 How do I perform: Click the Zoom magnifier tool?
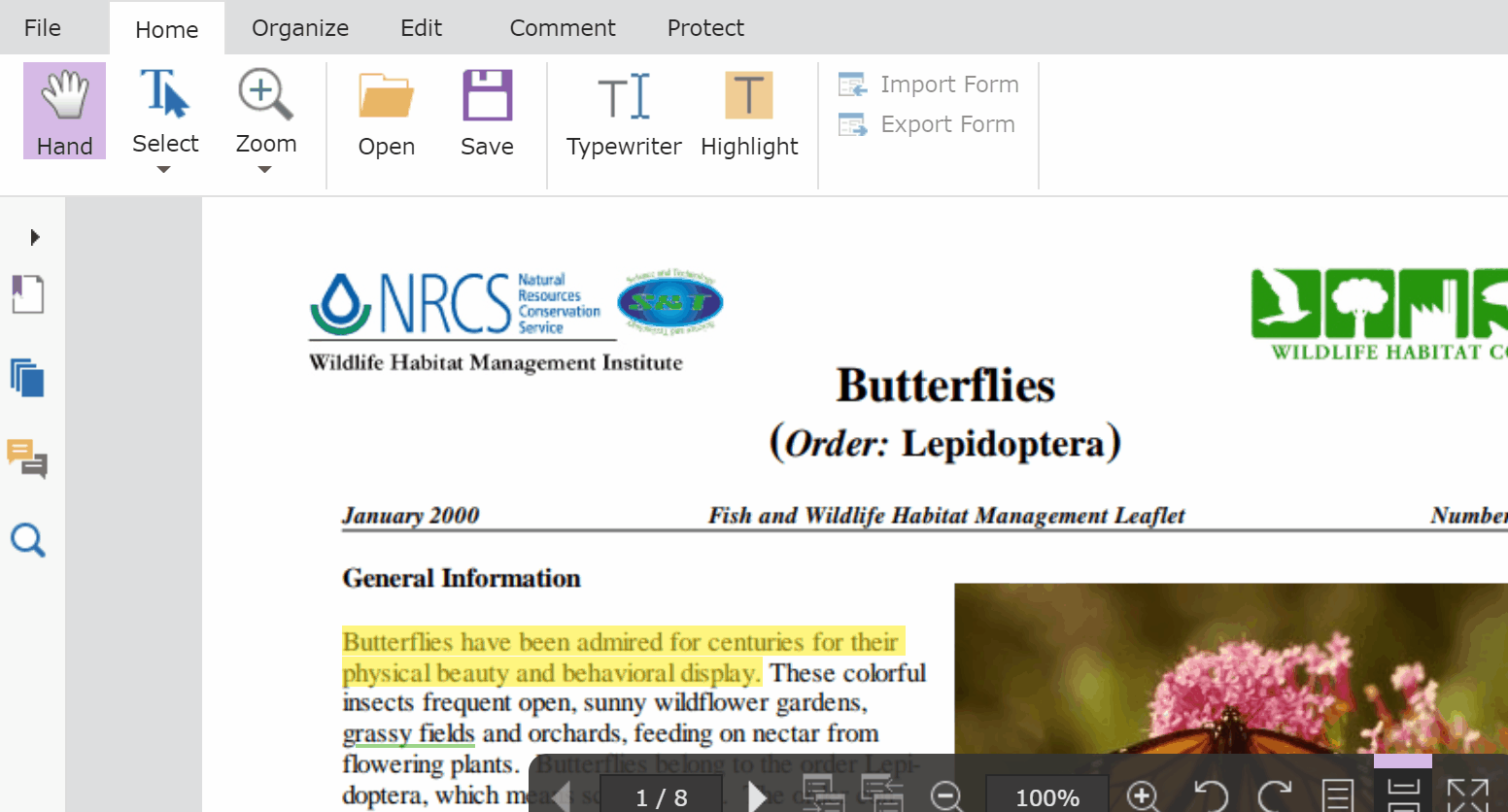click(x=265, y=111)
